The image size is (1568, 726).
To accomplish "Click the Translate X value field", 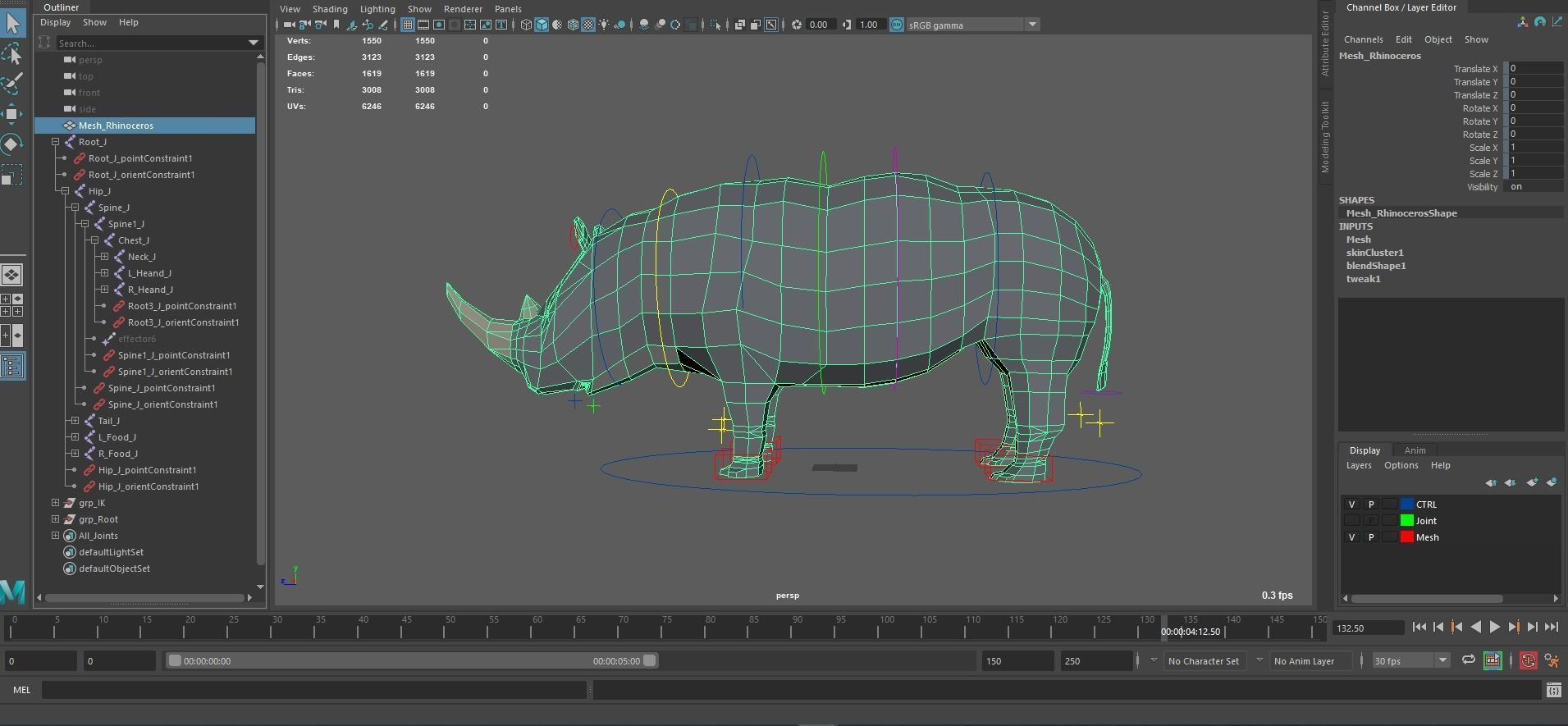I will click(1535, 69).
